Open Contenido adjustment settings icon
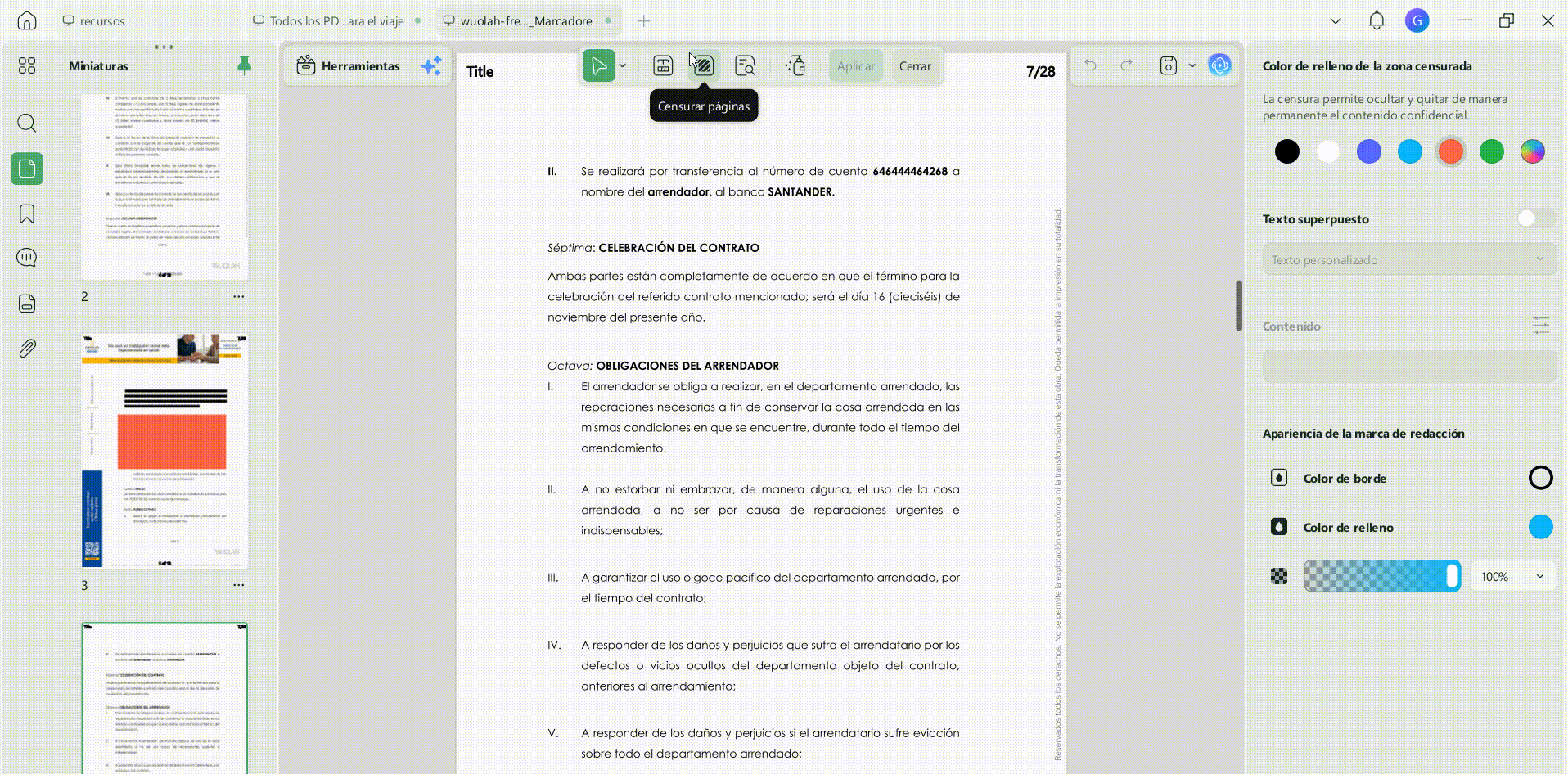 pyautogui.click(x=1541, y=326)
